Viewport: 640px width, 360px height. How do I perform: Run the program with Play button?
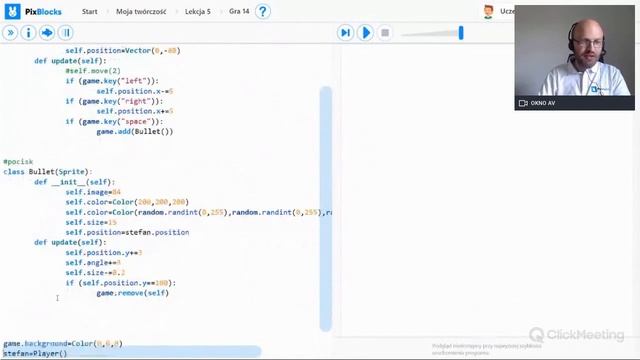366,33
